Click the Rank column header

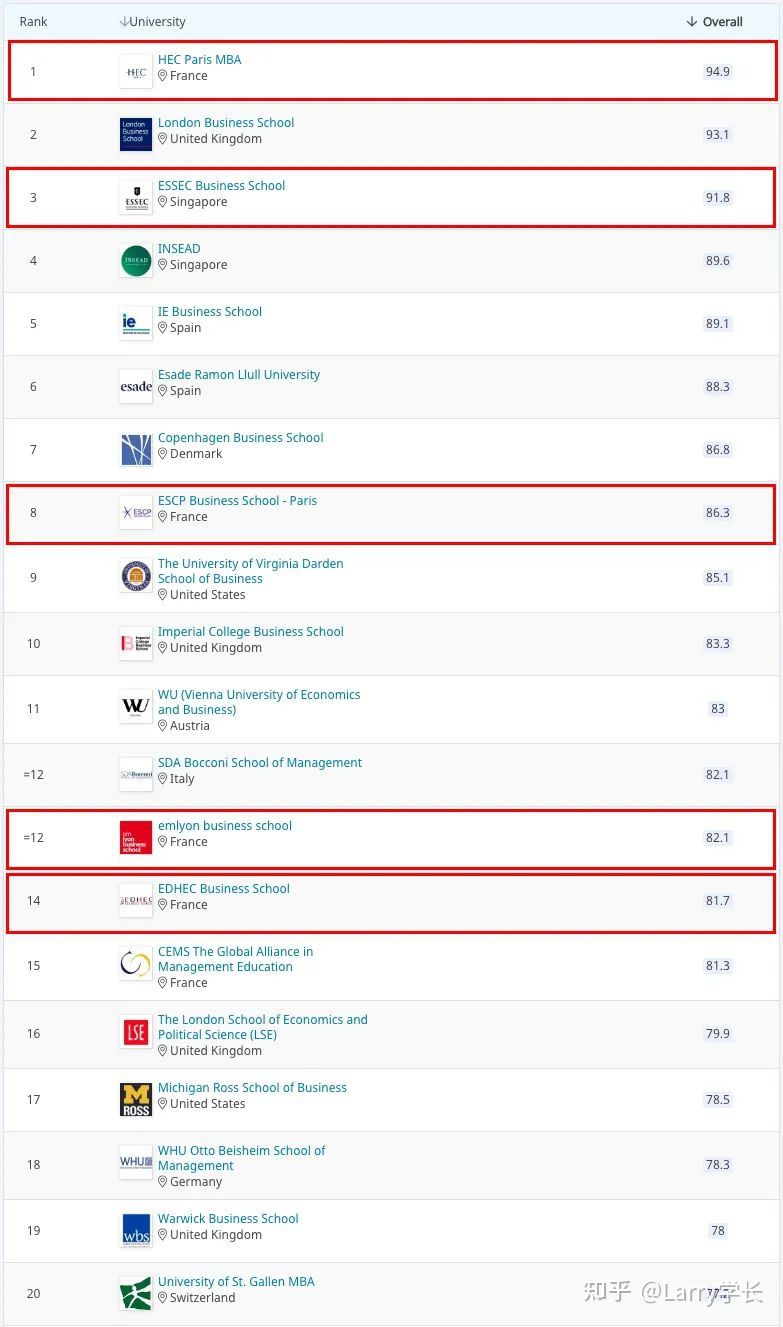[x=34, y=22]
